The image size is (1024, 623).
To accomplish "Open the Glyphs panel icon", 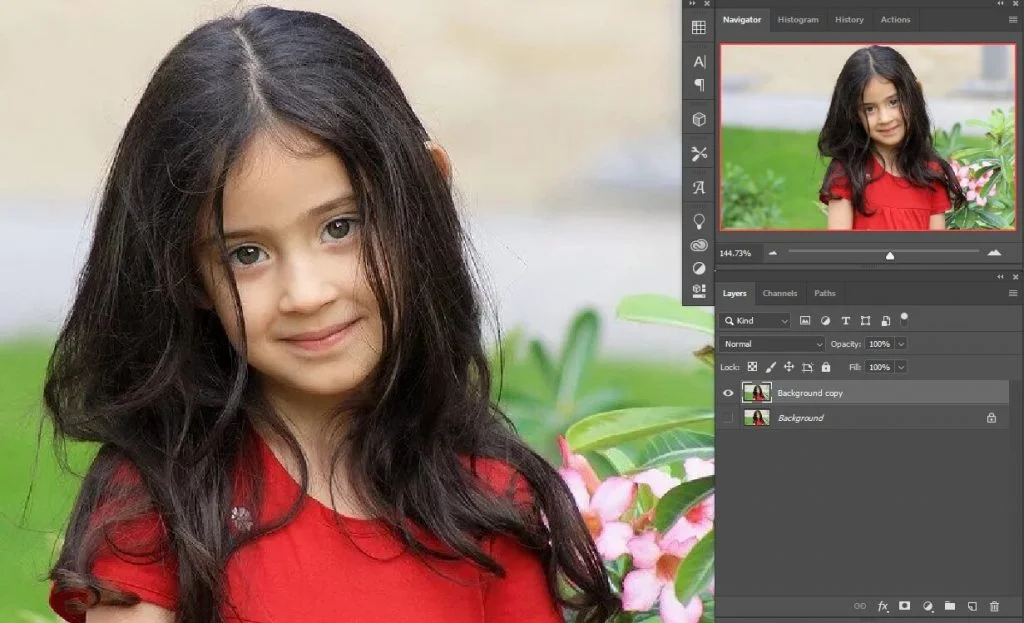I will click(699, 188).
